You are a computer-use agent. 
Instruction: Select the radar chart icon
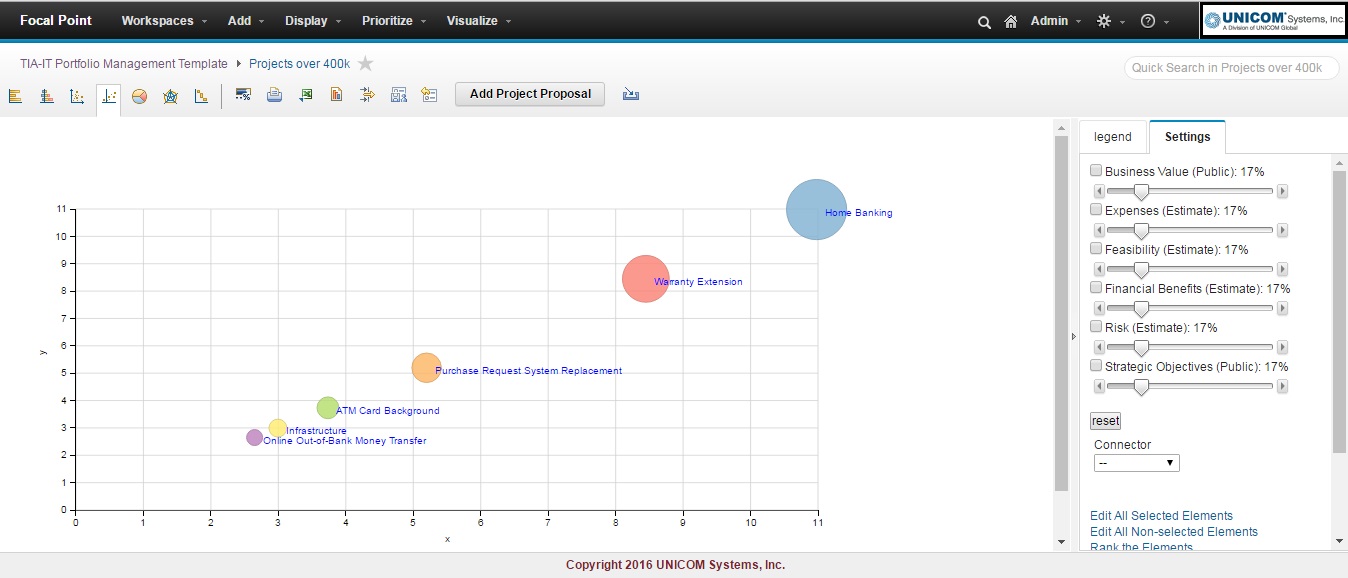coord(170,96)
